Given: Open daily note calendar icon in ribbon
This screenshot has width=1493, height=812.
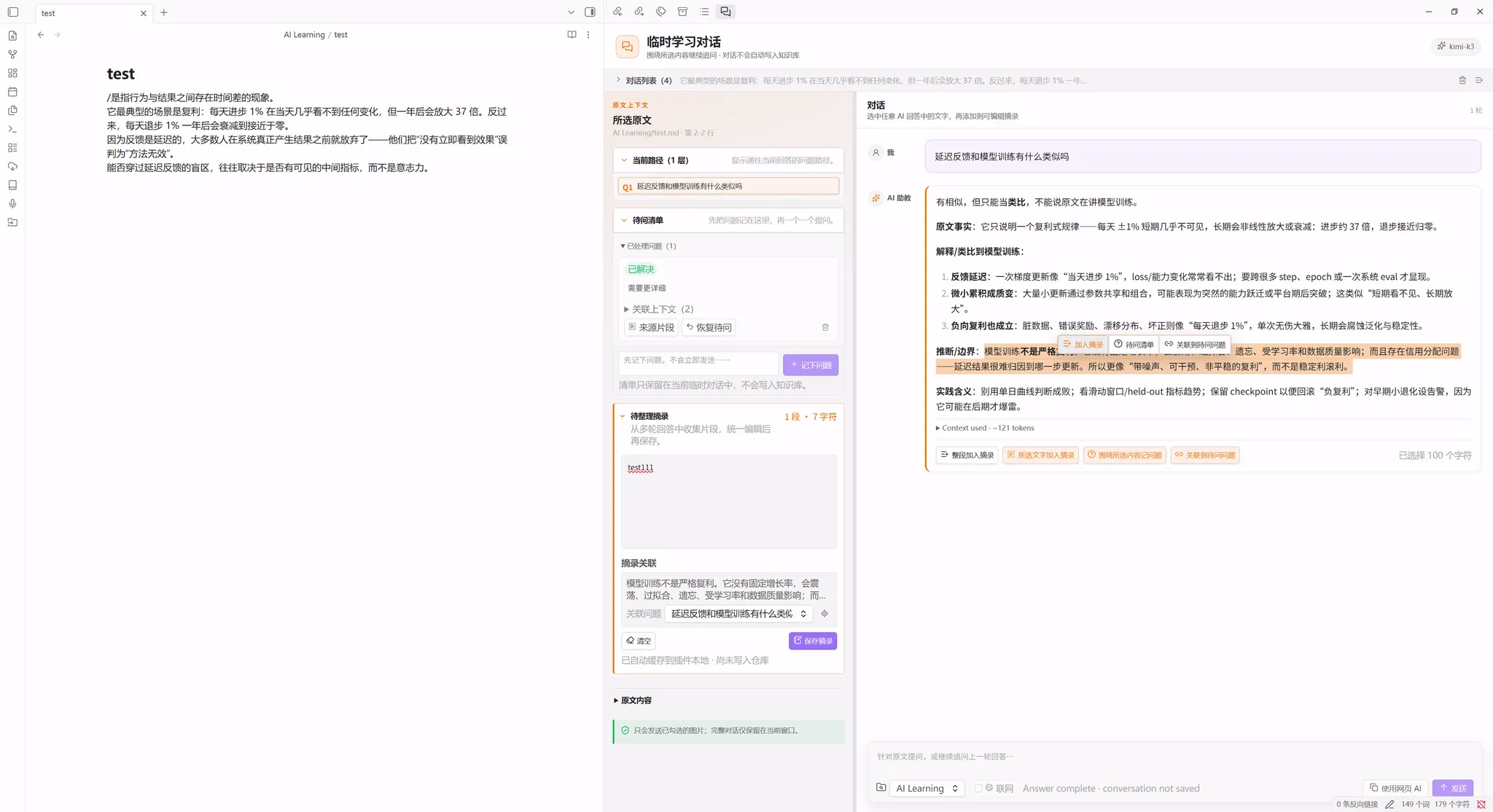Looking at the screenshot, I should click(12, 92).
